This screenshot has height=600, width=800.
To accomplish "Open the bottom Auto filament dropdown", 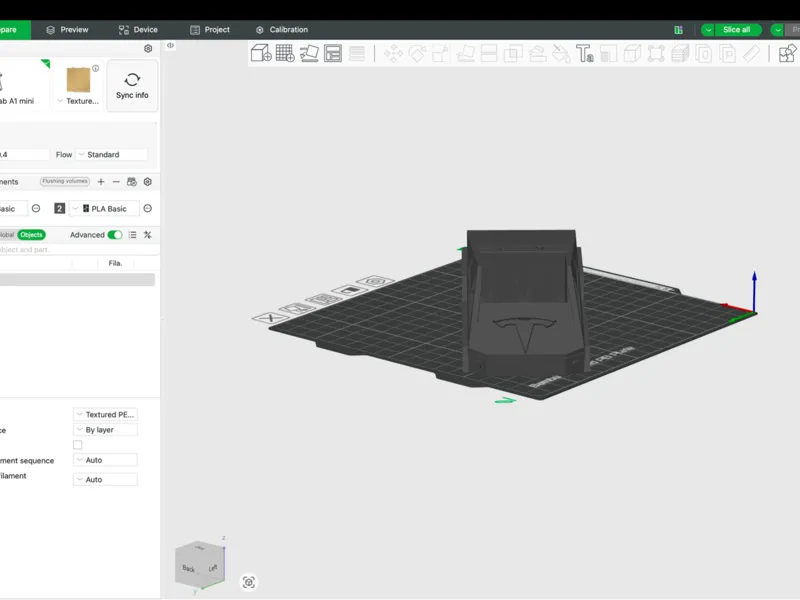I will coord(105,480).
